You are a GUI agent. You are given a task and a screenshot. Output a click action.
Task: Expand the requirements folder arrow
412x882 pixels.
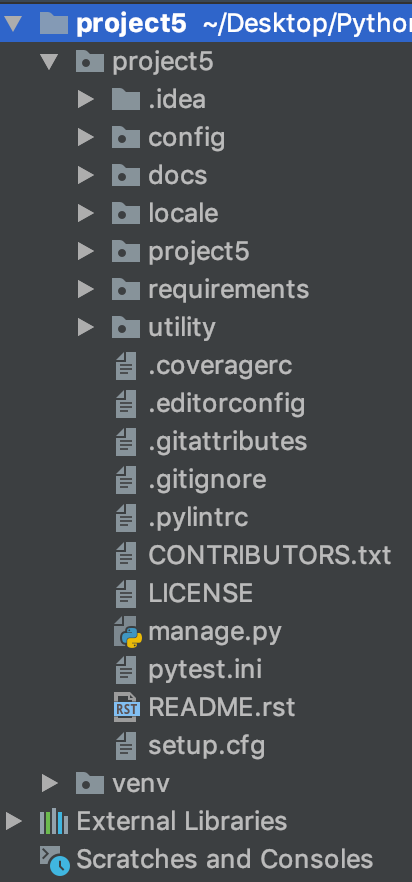86,290
